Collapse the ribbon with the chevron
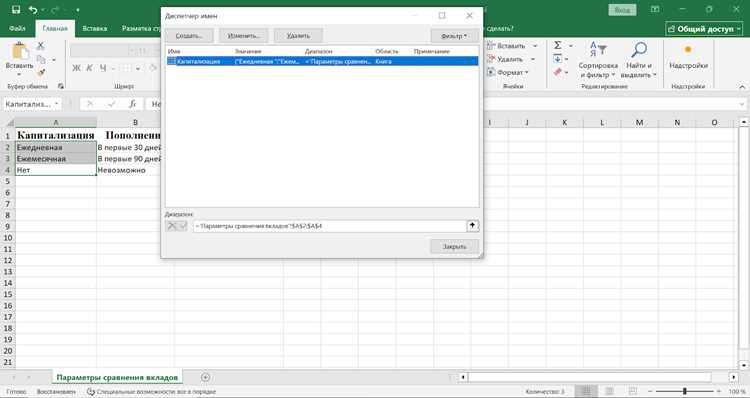Screen dimensions: 750x398 pos(742,87)
